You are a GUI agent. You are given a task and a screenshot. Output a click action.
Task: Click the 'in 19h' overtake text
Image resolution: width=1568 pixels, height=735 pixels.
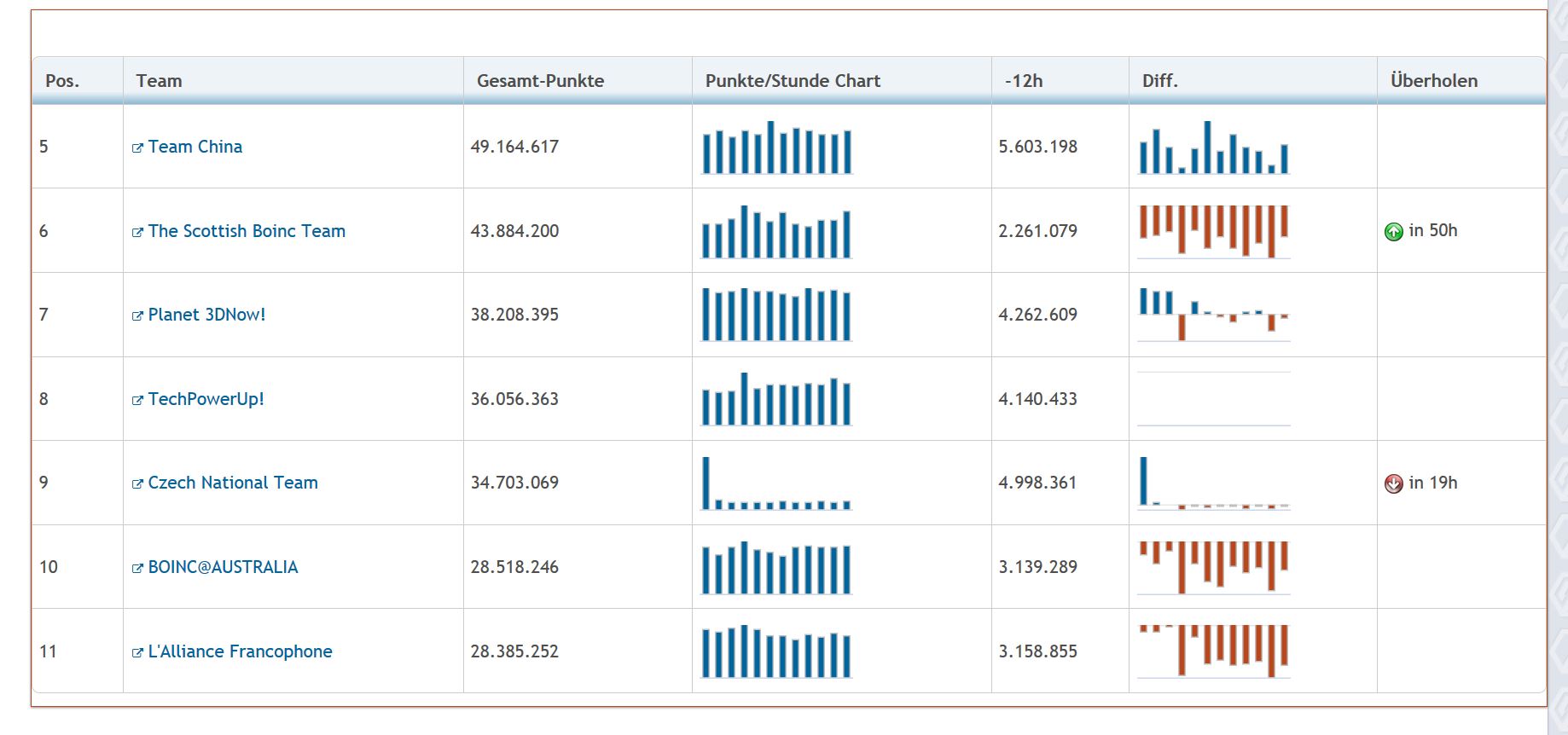(1433, 483)
